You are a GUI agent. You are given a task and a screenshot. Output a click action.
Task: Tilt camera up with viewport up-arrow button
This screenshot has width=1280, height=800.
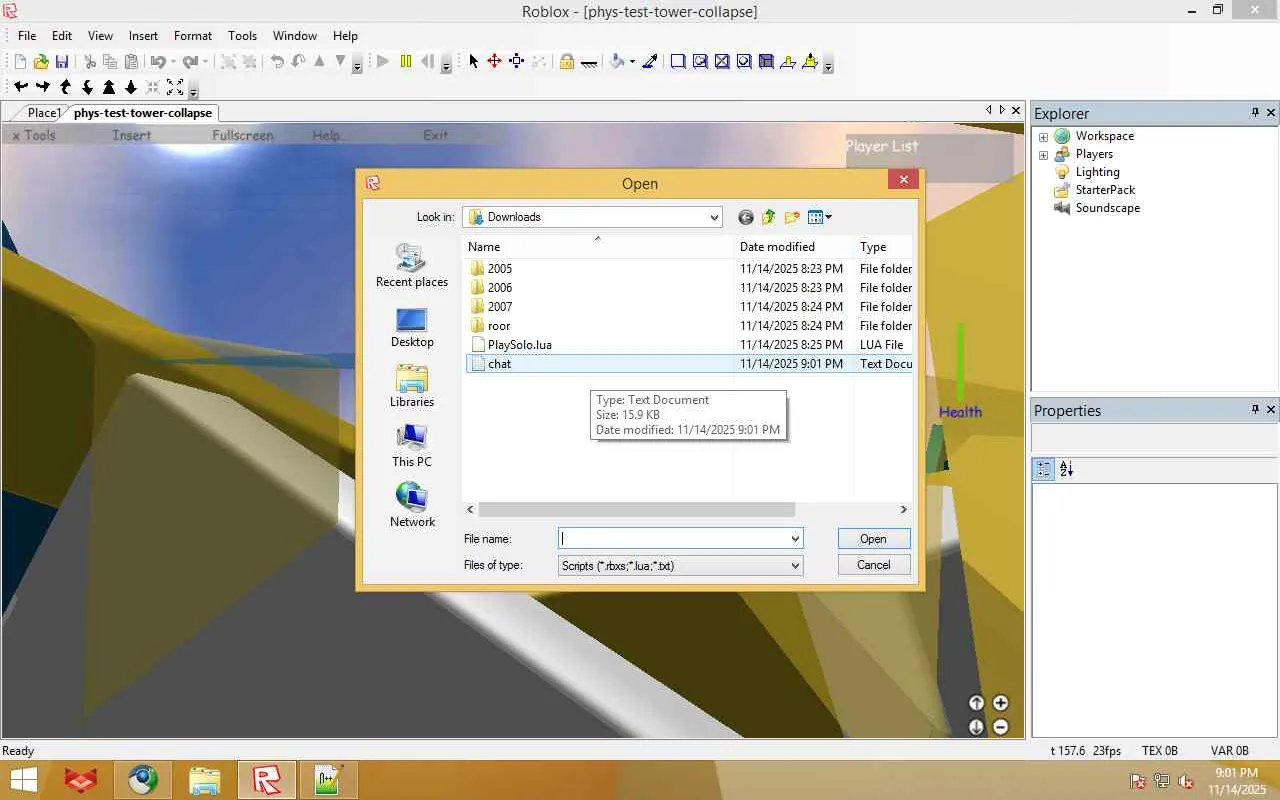(x=976, y=703)
